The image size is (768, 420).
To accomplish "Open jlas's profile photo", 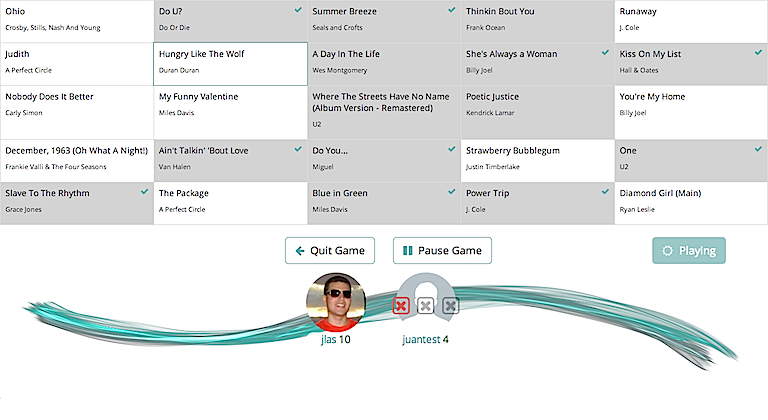I will pos(336,301).
